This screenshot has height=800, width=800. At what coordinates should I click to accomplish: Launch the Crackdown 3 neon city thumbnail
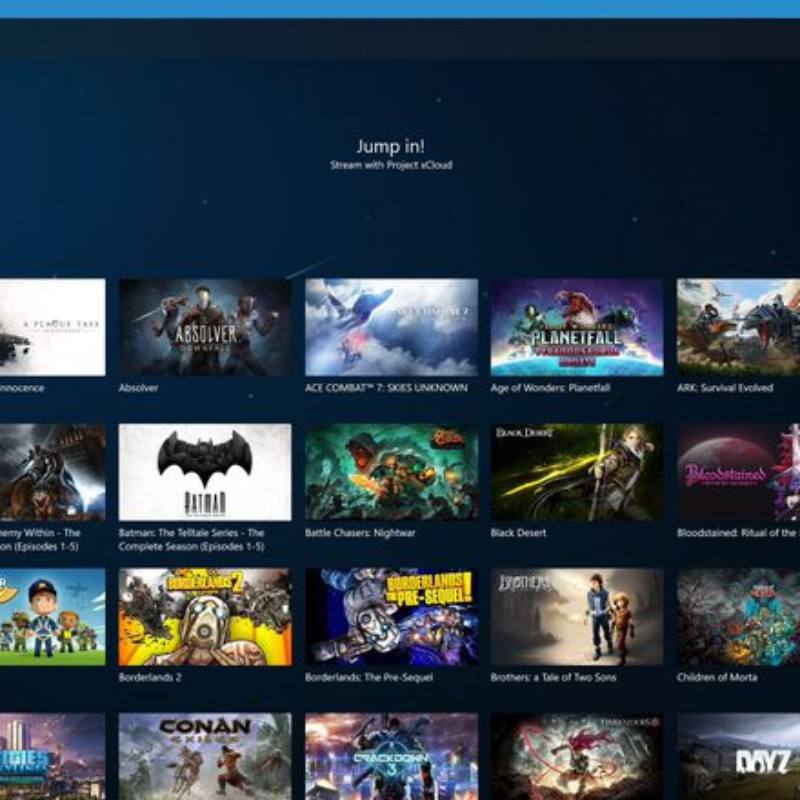pos(391,757)
